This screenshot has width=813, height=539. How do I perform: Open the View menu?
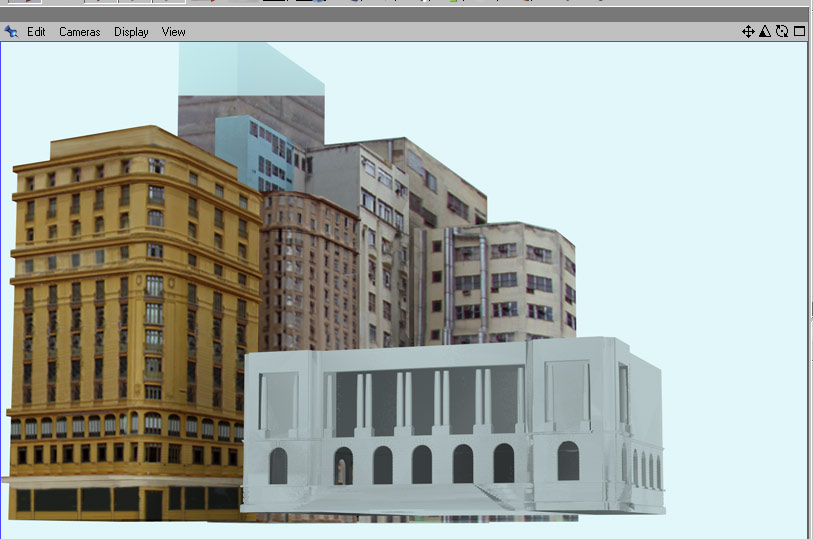173,32
